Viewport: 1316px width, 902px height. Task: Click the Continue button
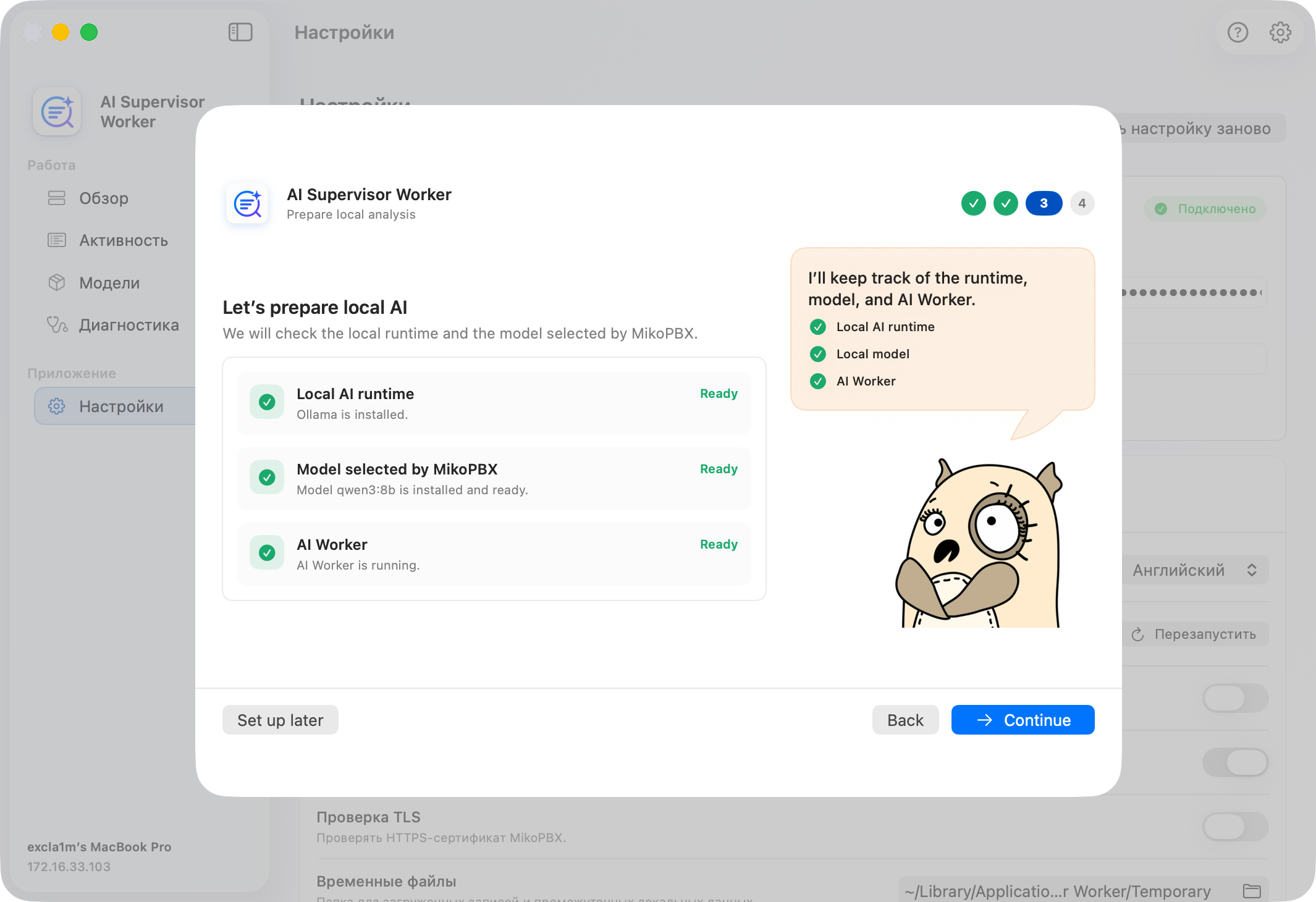[x=1023, y=720]
